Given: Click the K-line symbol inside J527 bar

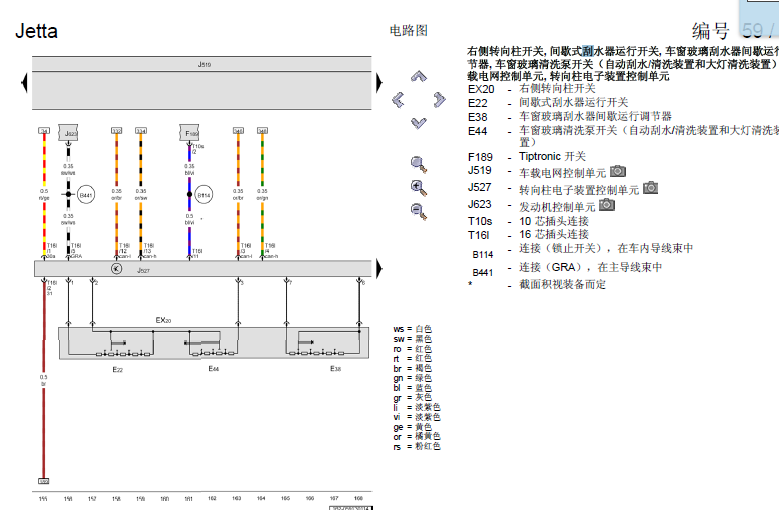Looking at the screenshot, I should point(116,269).
